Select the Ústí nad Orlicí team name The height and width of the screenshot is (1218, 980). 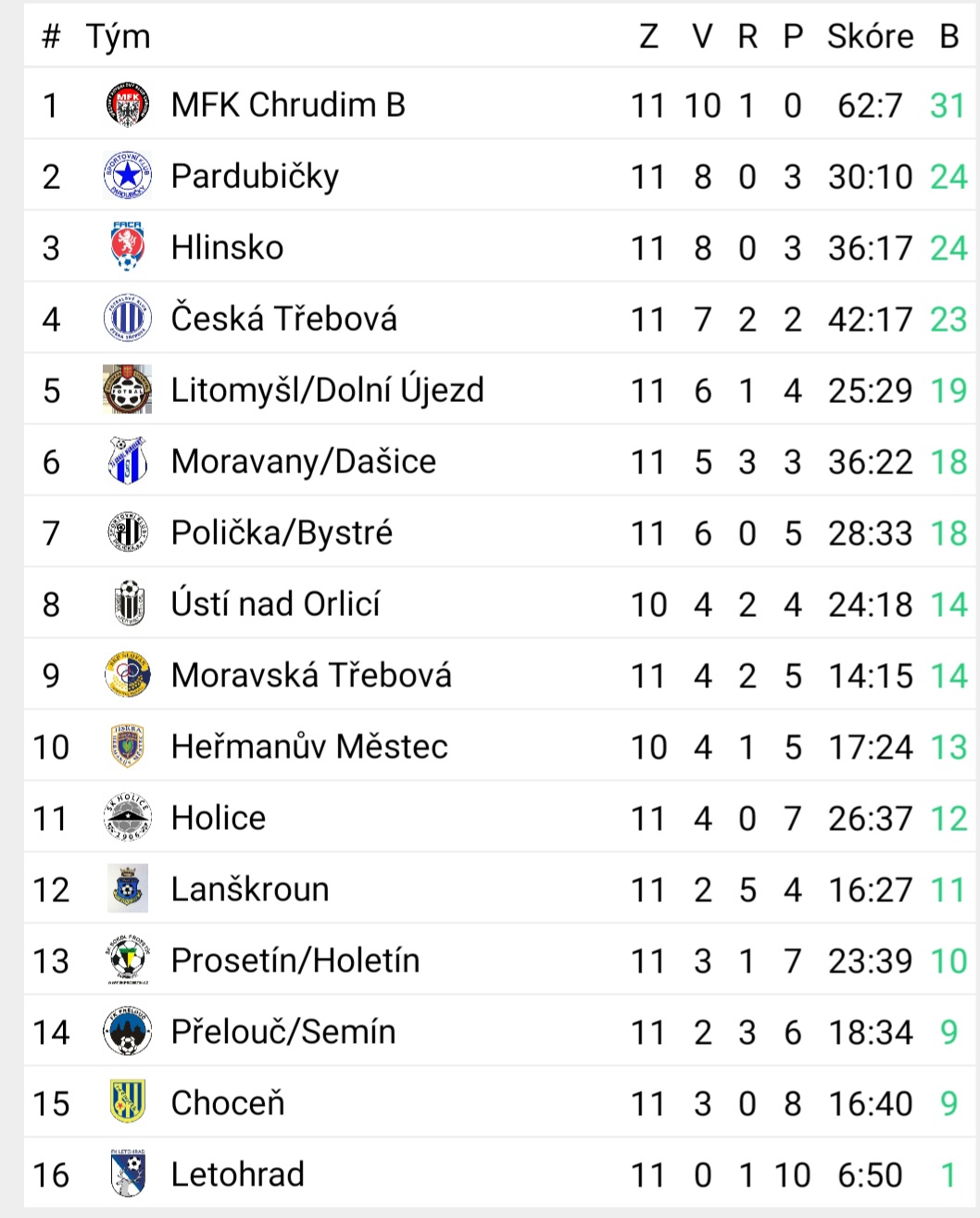point(275,604)
